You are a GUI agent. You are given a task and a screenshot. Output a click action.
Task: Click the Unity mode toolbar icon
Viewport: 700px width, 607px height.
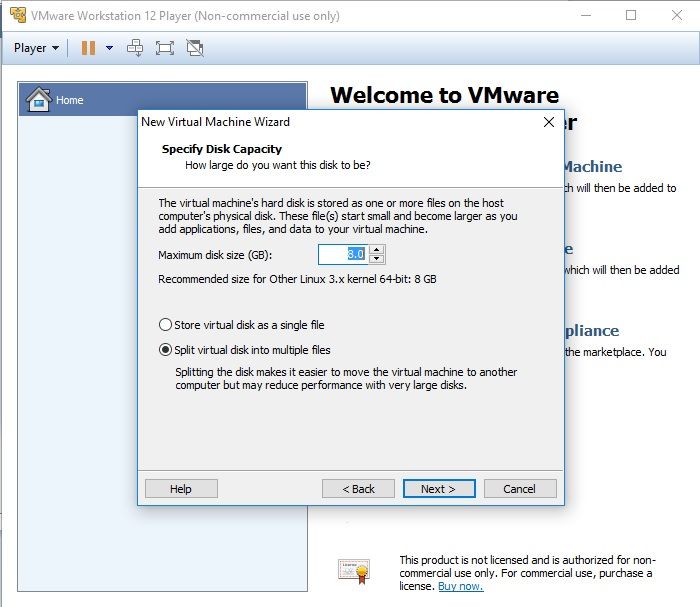coord(195,48)
